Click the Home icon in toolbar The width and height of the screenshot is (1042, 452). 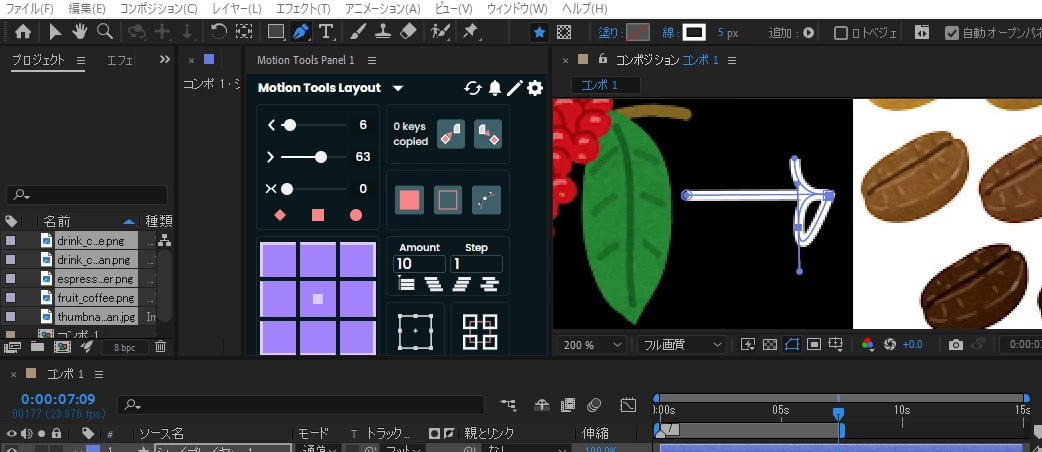click(23, 32)
